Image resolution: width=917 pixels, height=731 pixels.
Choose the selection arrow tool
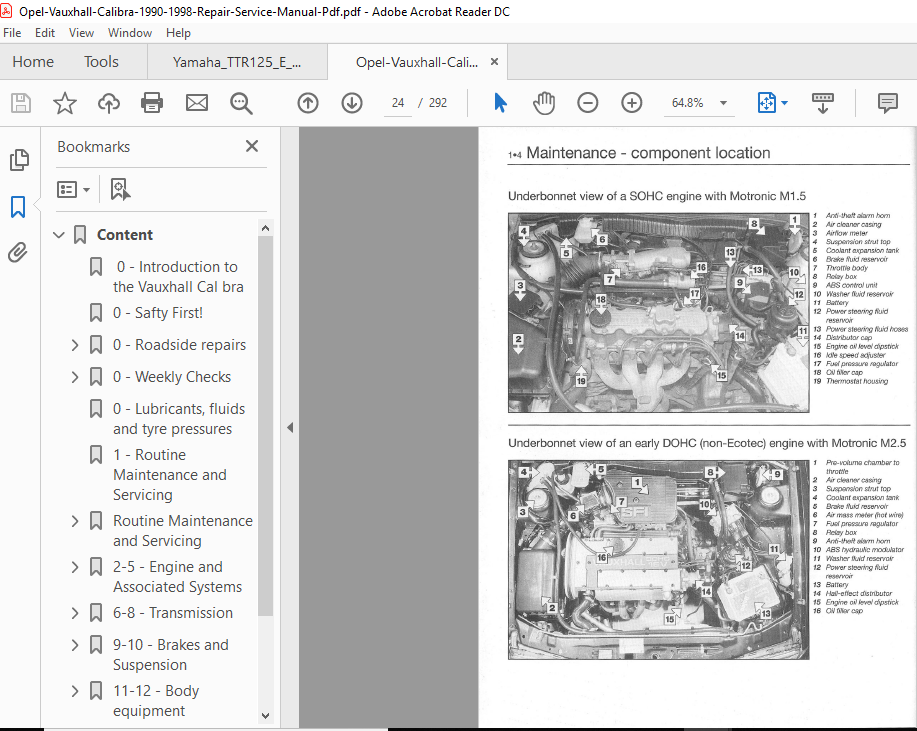(500, 103)
